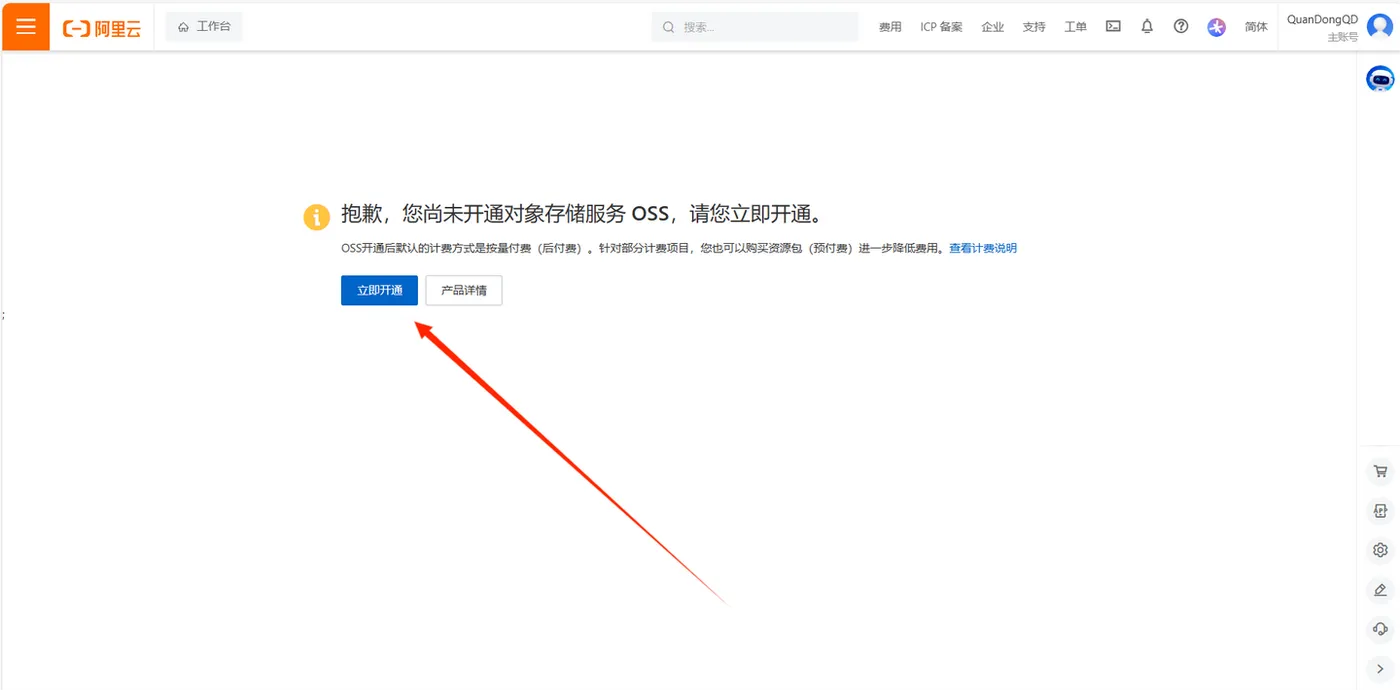1400x690 pixels.
Task: Open the 支持 menu
Action: pyautogui.click(x=1034, y=27)
